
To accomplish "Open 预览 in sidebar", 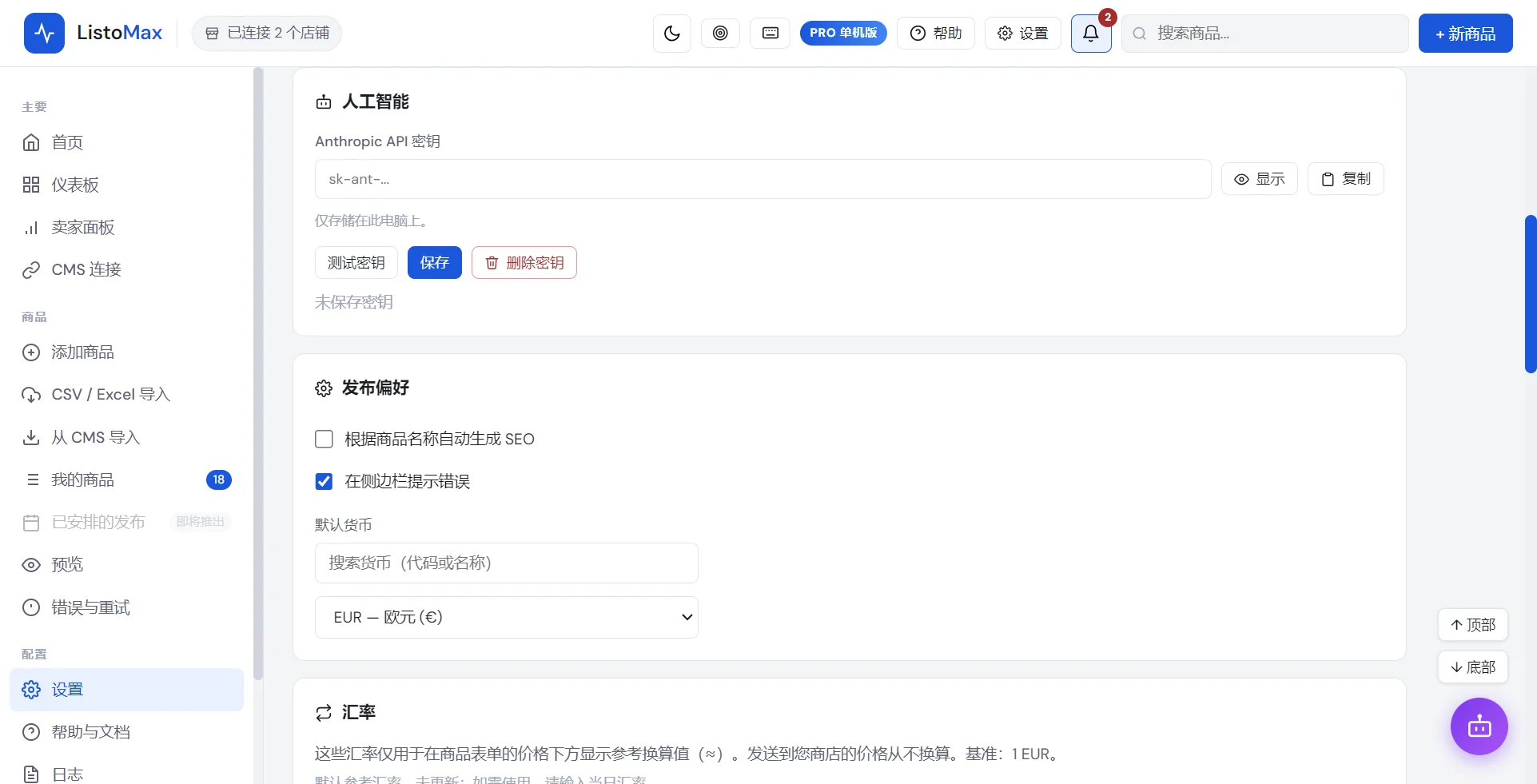I will click(126, 564).
